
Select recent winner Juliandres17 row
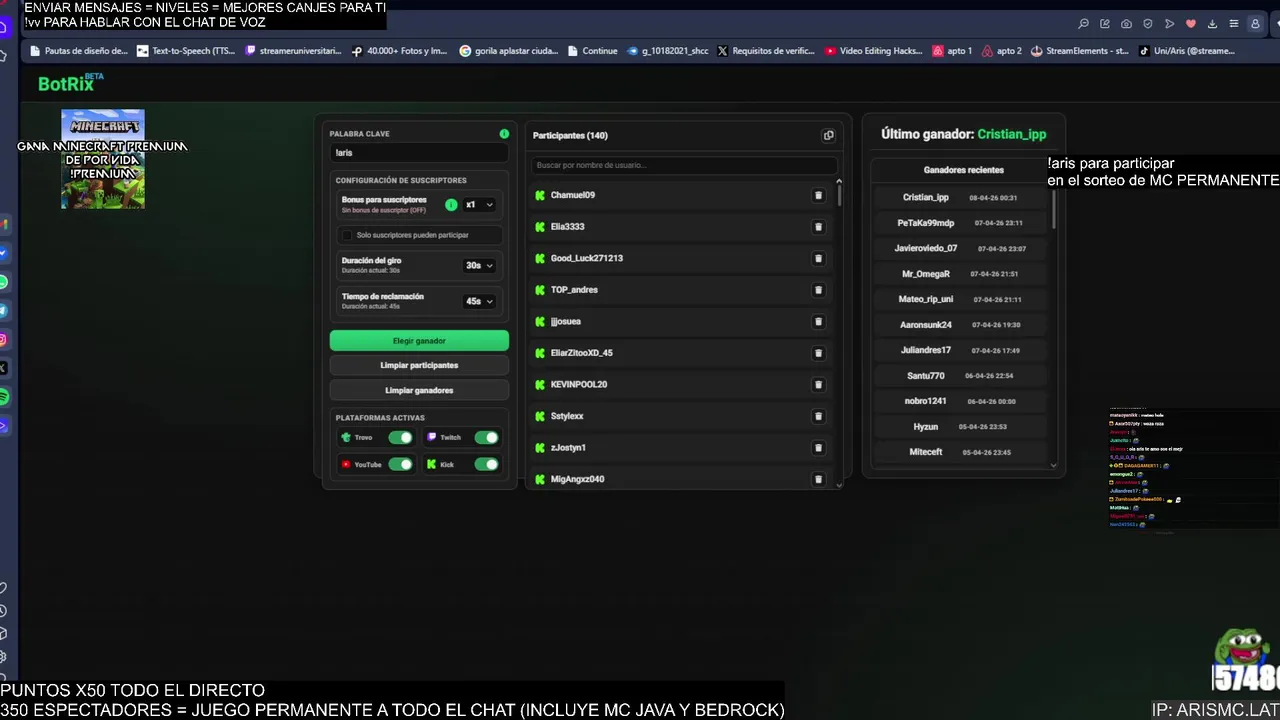click(961, 350)
